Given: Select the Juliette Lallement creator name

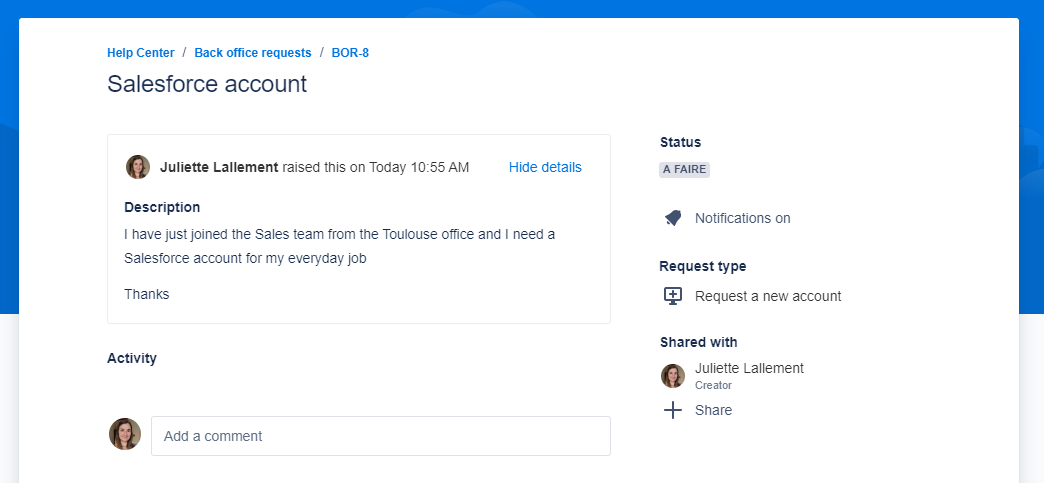Looking at the screenshot, I should point(749,368).
